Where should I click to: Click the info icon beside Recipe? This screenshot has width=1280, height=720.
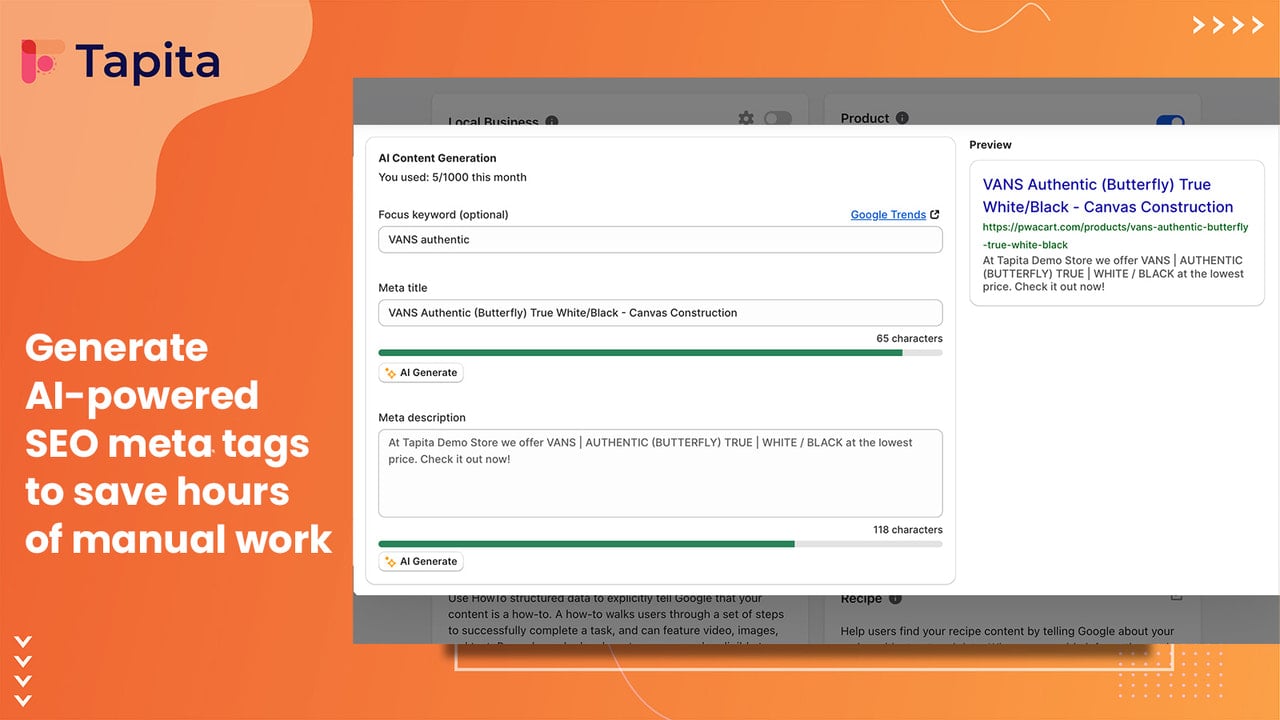point(895,599)
